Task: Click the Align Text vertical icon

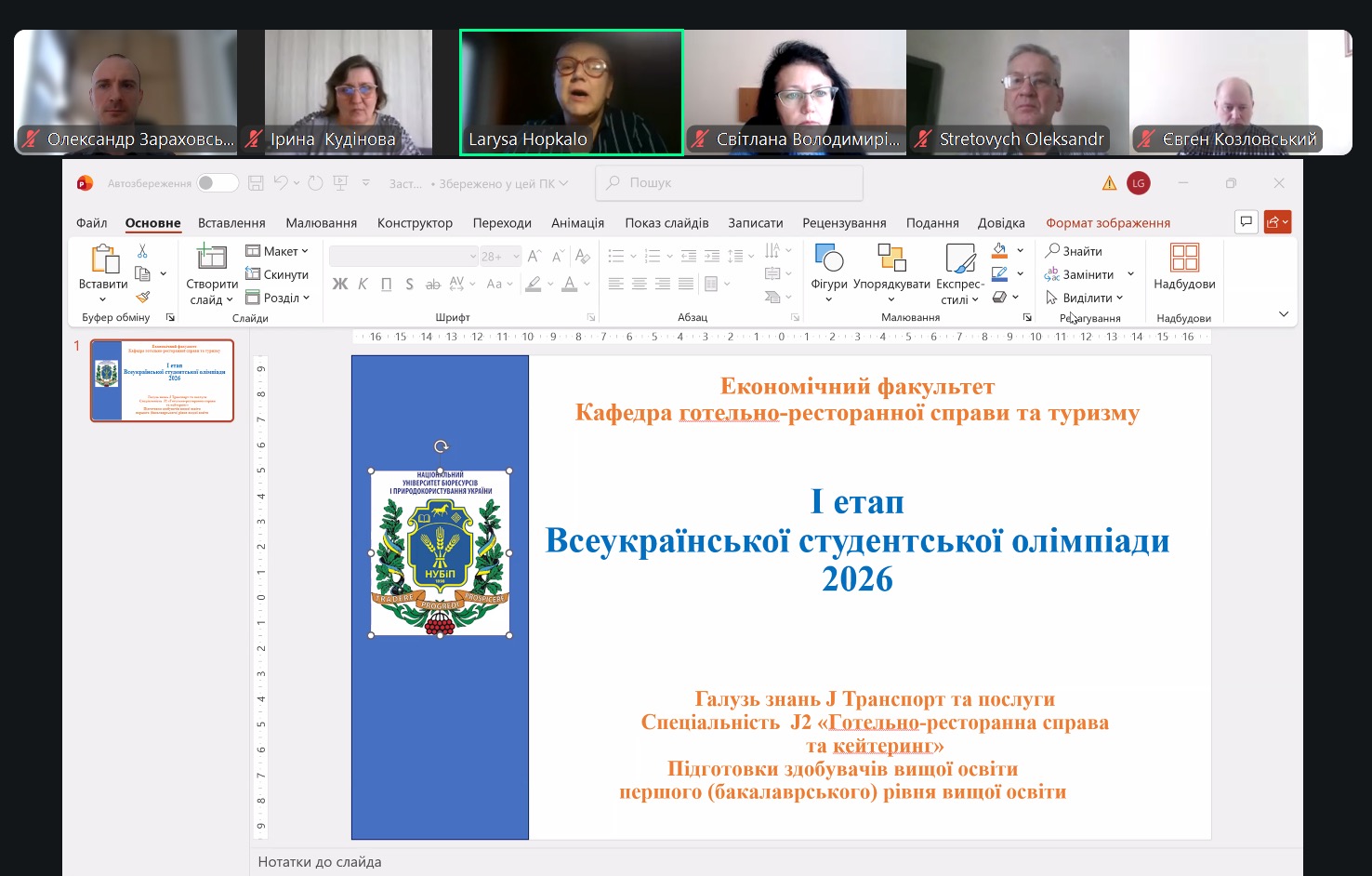Action: click(772, 273)
